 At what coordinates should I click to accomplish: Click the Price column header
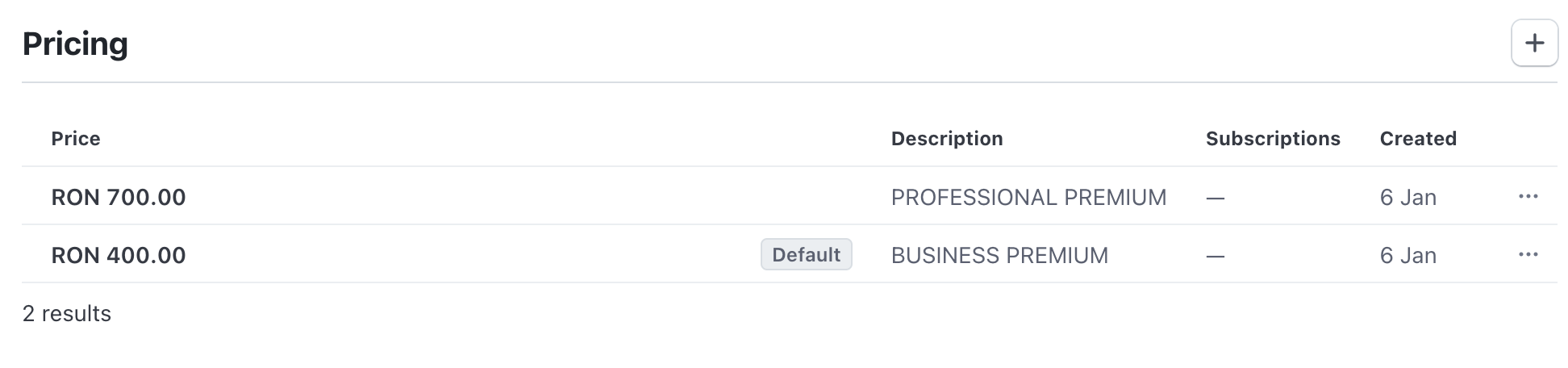76,139
